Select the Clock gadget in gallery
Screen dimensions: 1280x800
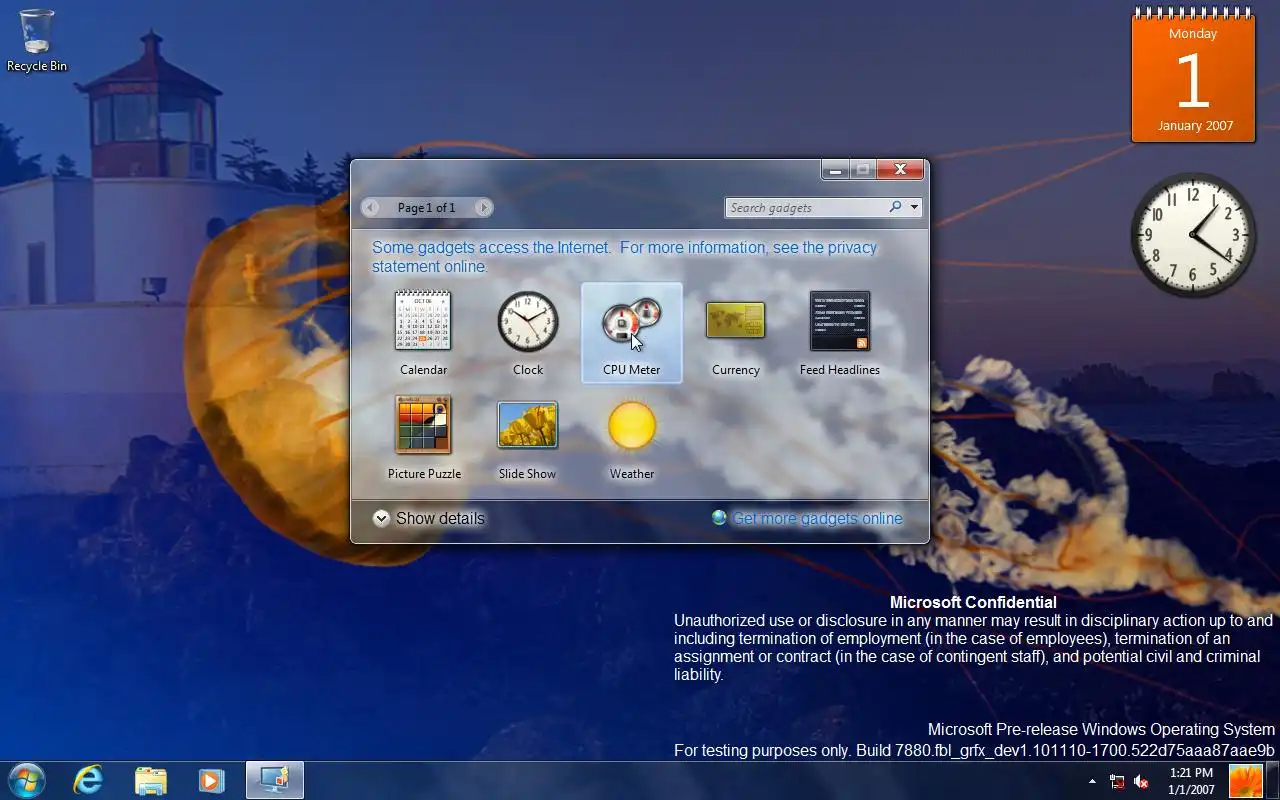coord(528,321)
